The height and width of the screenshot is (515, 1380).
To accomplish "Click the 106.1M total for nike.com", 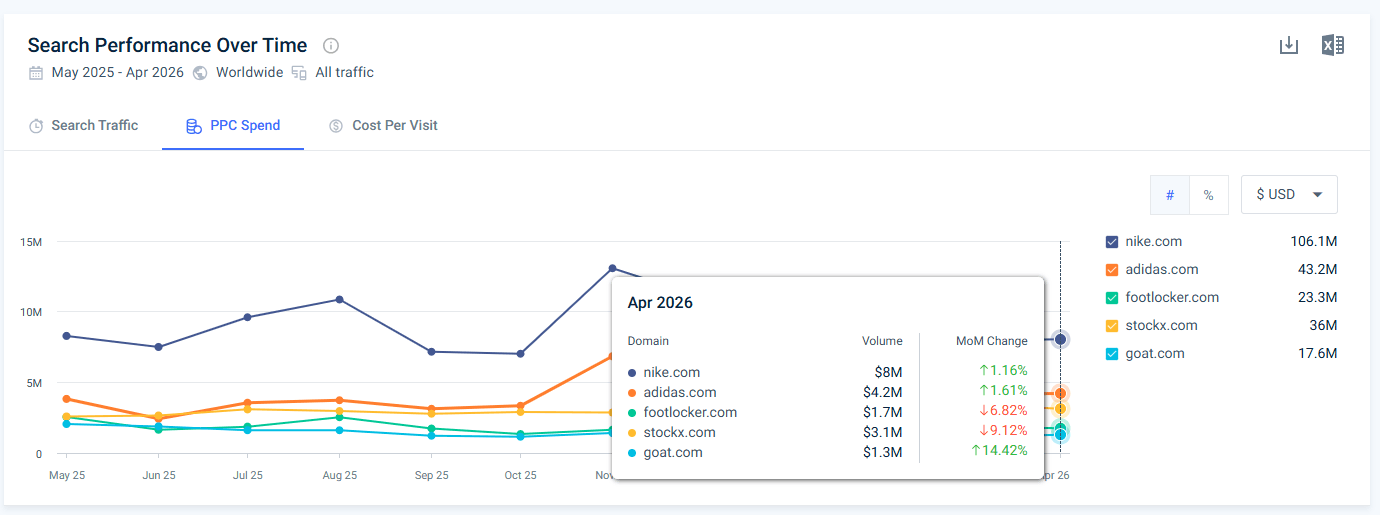I will click(1314, 242).
